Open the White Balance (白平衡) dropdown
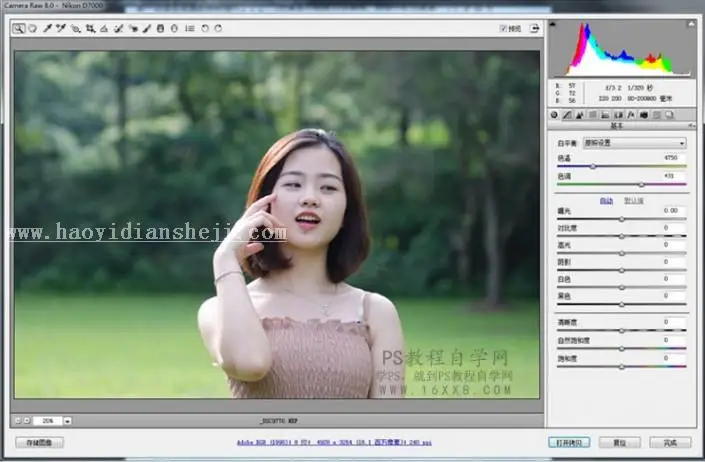Viewport: 705px width, 462px height. click(x=634, y=143)
